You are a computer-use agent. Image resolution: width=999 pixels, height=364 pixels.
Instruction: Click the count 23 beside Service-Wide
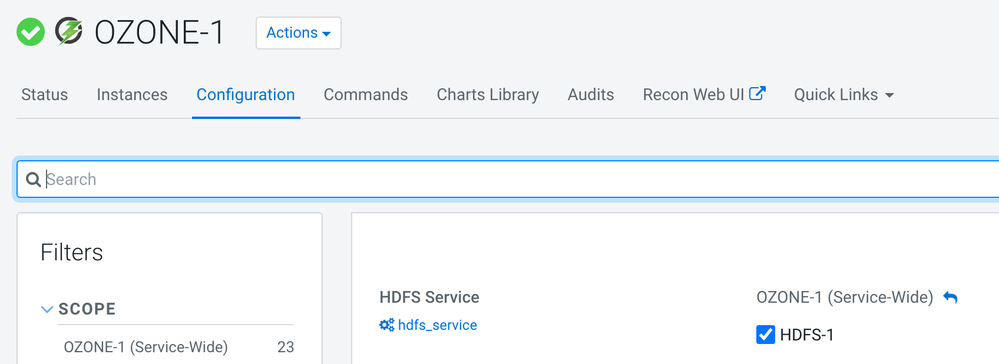[x=285, y=347]
